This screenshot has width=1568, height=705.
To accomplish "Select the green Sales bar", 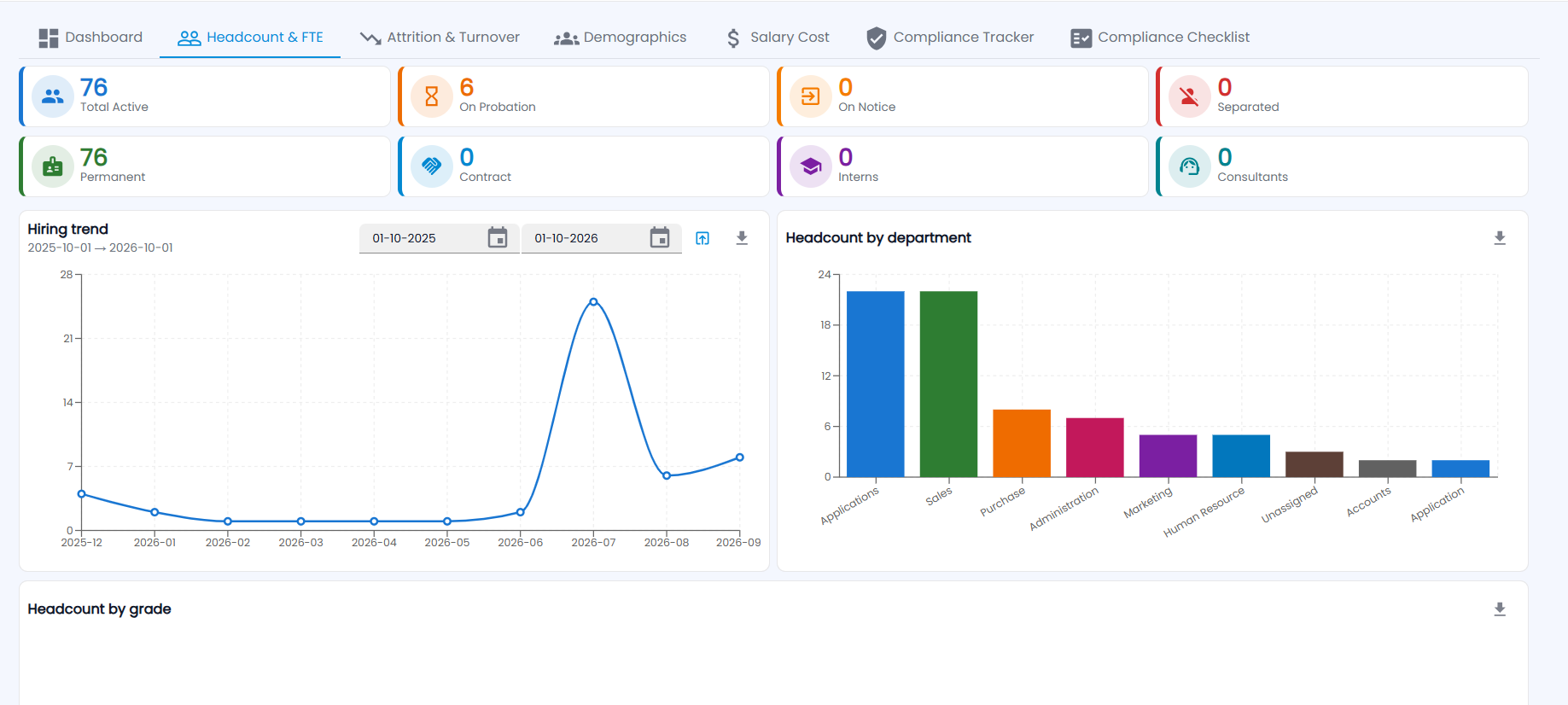I will [x=948, y=384].
